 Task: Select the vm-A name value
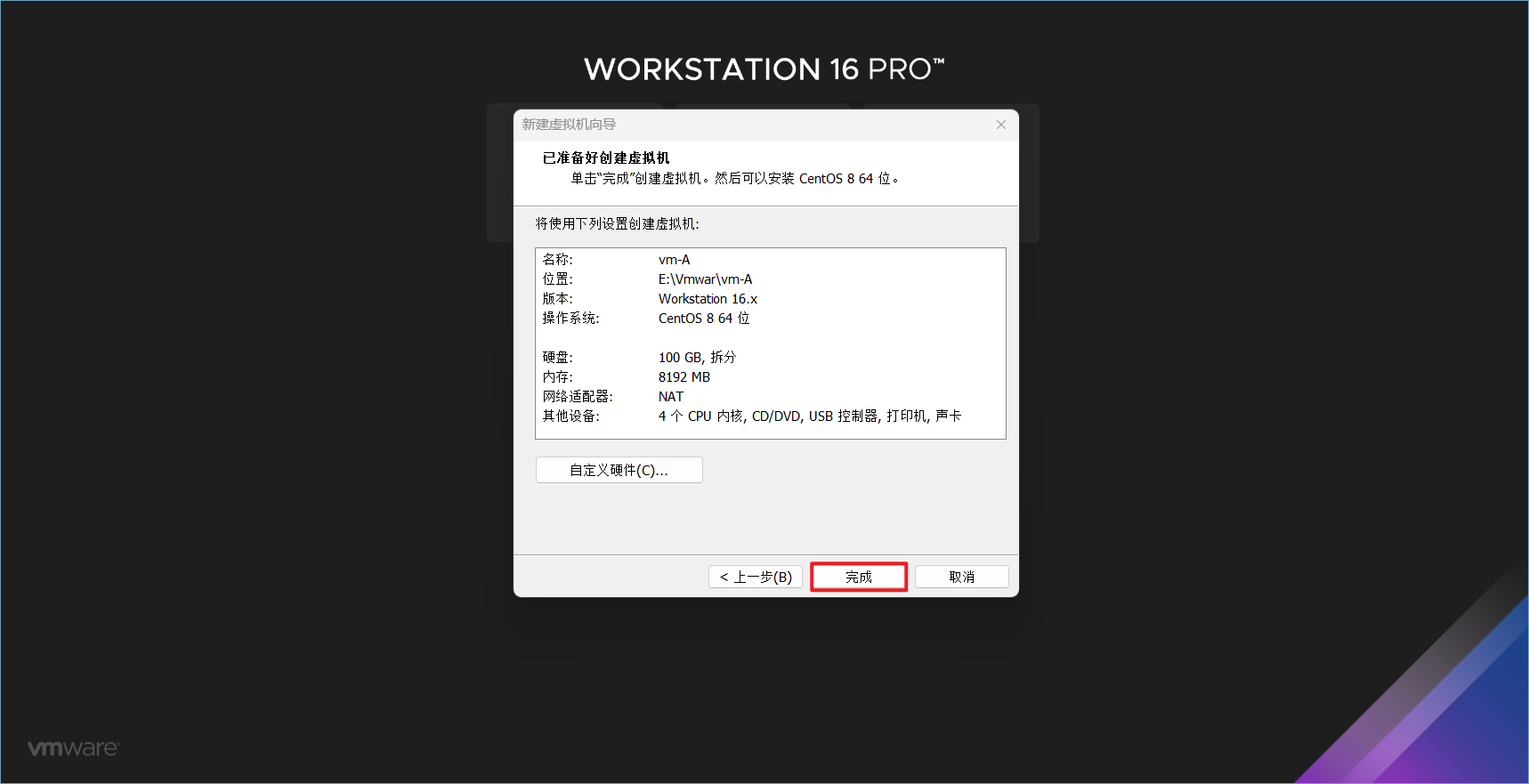click(675, 260)
